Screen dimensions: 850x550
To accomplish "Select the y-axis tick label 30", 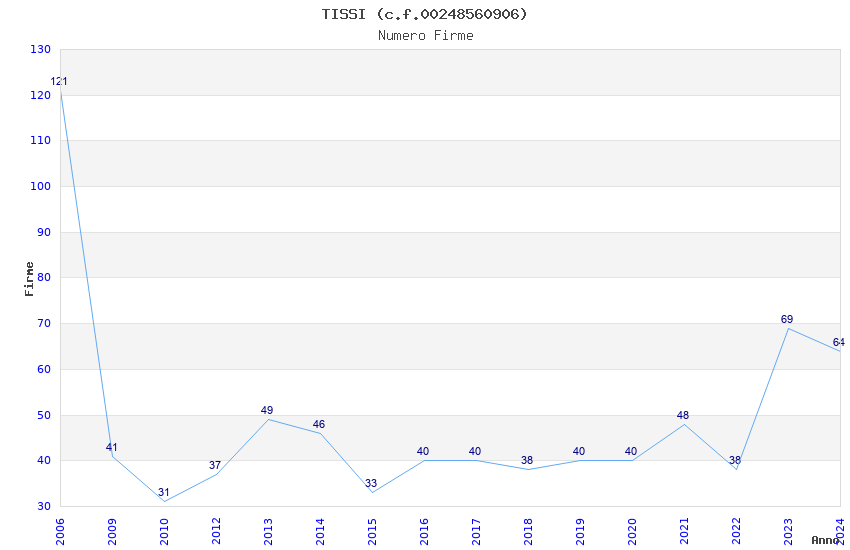I will 43,507.
